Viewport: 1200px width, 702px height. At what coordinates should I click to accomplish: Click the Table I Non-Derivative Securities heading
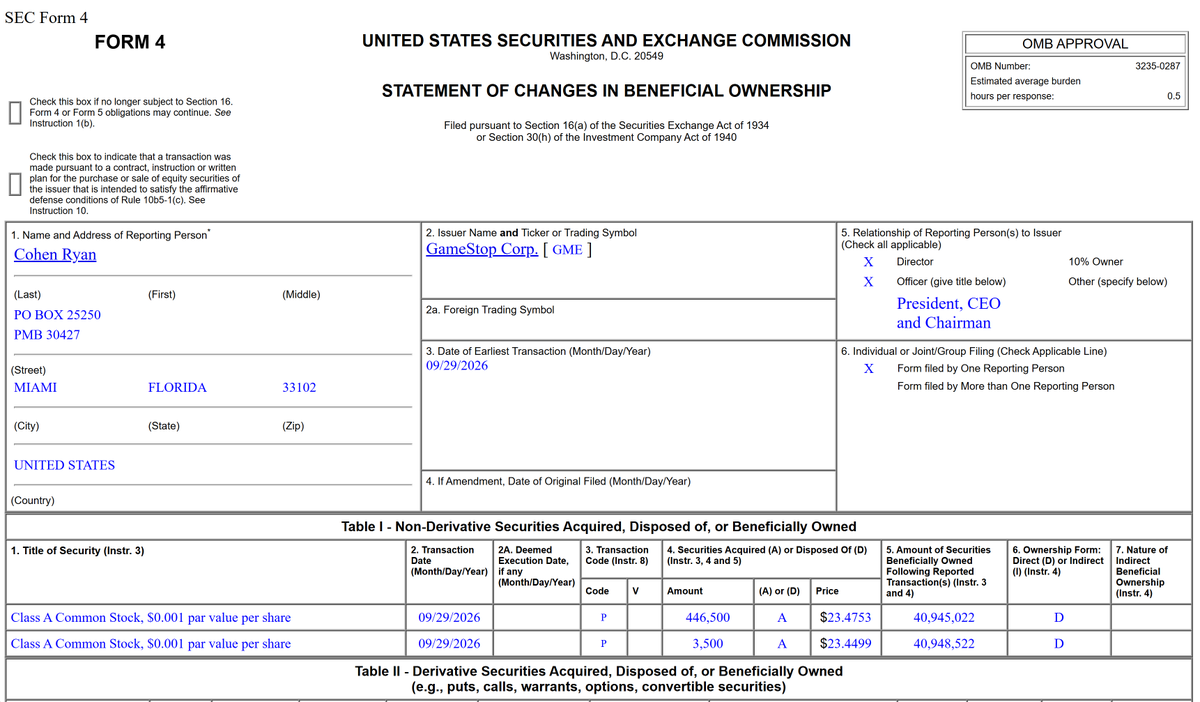tap(599, 527)
